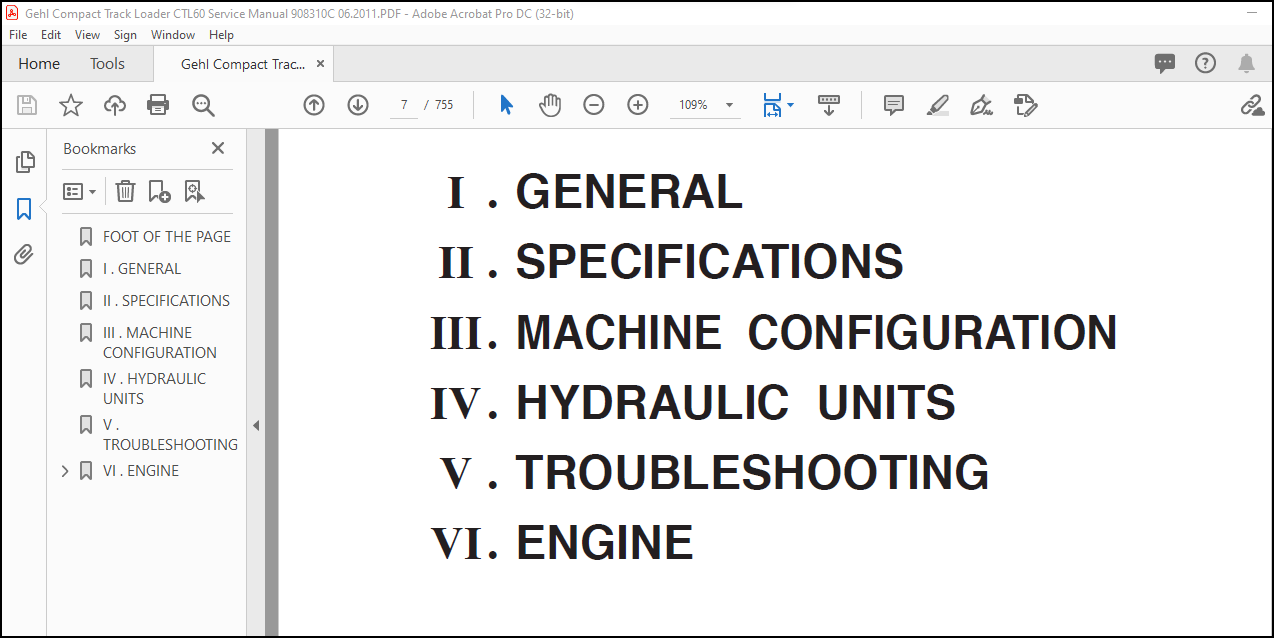Click the HYDRAULIC UNITS heading in document

[x=735, y=403]
